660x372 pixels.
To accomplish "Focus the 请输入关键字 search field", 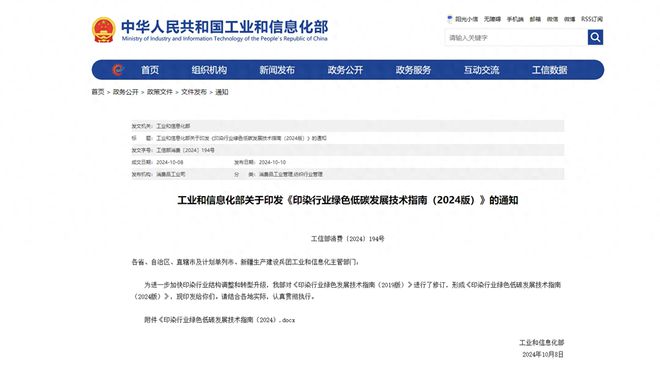I will point(516,37).
